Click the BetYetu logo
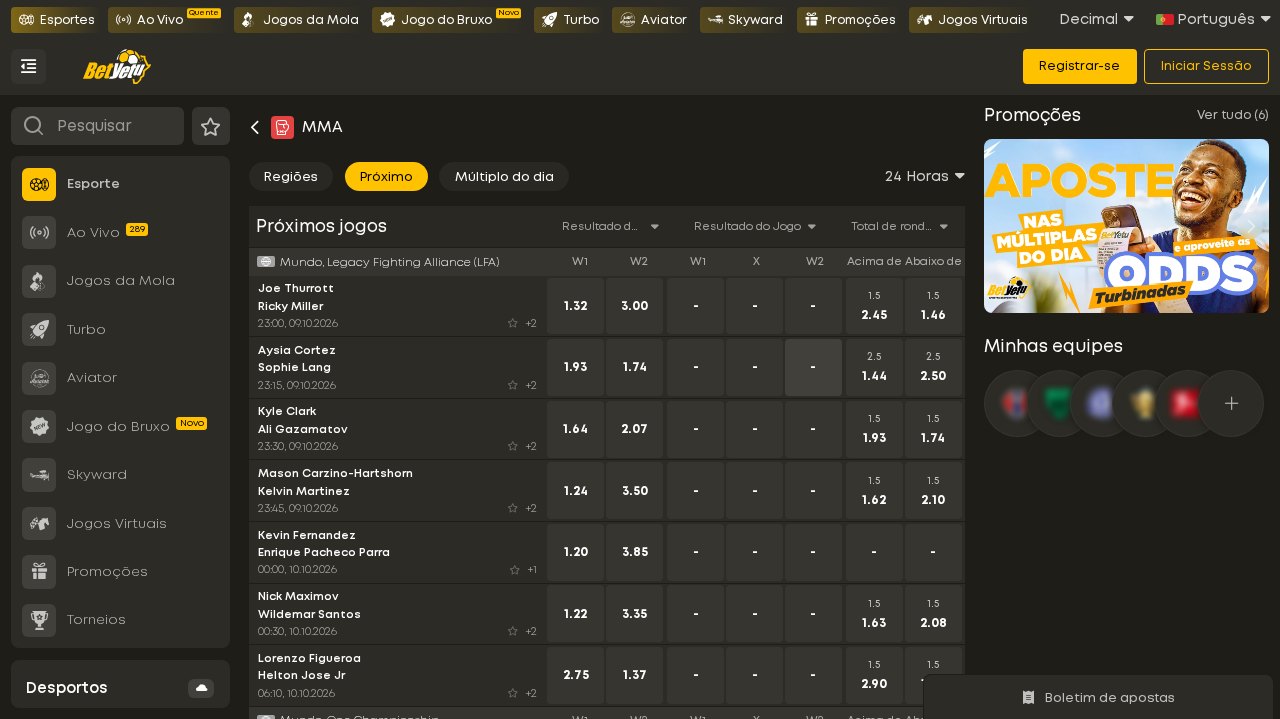 pyautogui.click(x=117, y=67)
